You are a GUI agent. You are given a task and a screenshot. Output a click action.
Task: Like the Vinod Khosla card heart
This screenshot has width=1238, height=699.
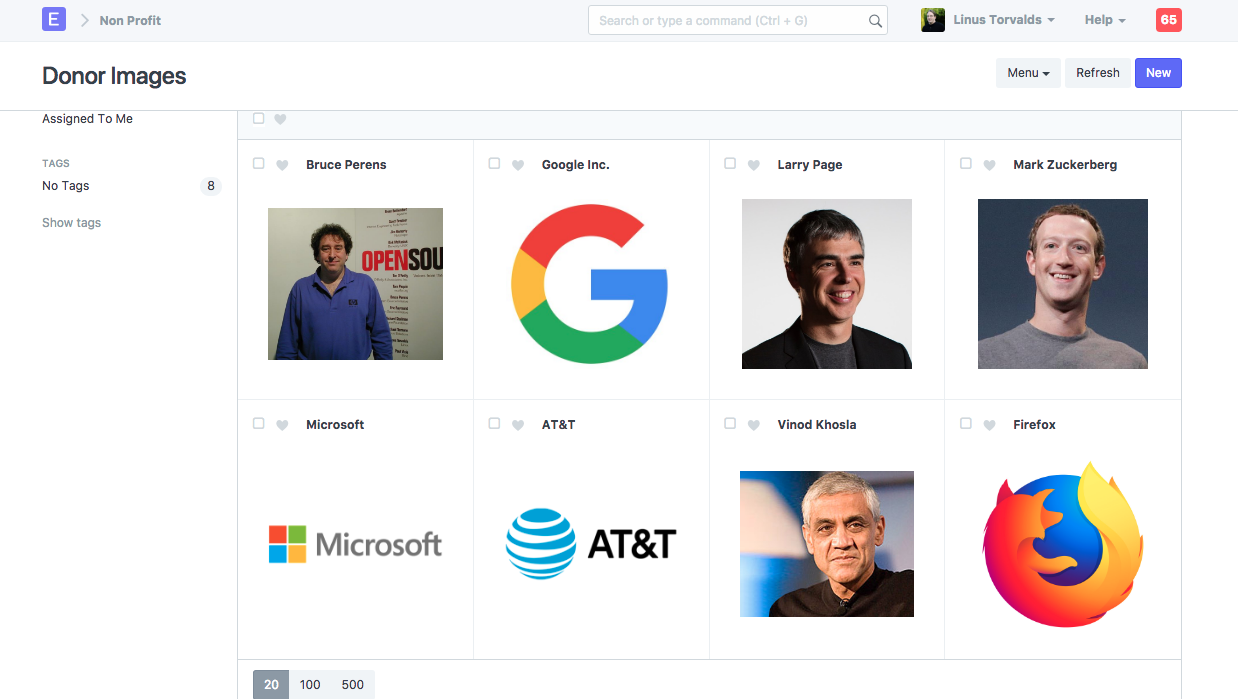754,425
